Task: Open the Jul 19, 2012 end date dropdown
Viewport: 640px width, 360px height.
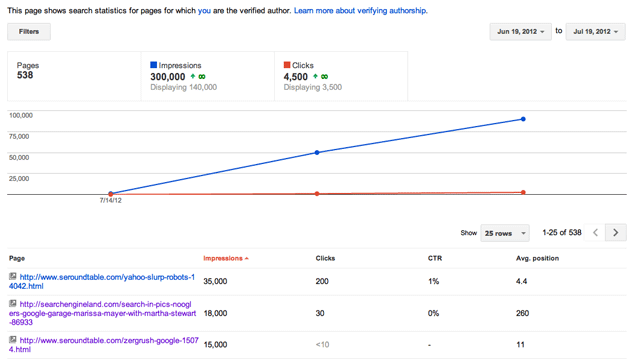Action: pyautogui.click(x=596, y=31)
